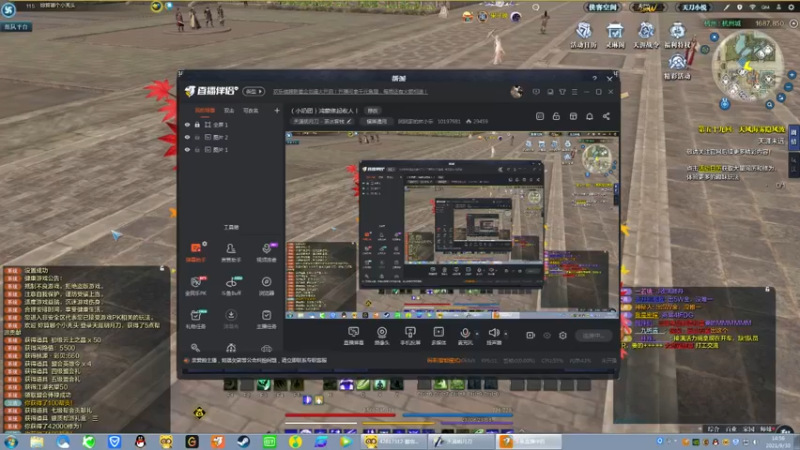Expand the mode pill beside 直播伴侣 logo
The height and width of the screenshot is (450, 800).
point(254,91)
